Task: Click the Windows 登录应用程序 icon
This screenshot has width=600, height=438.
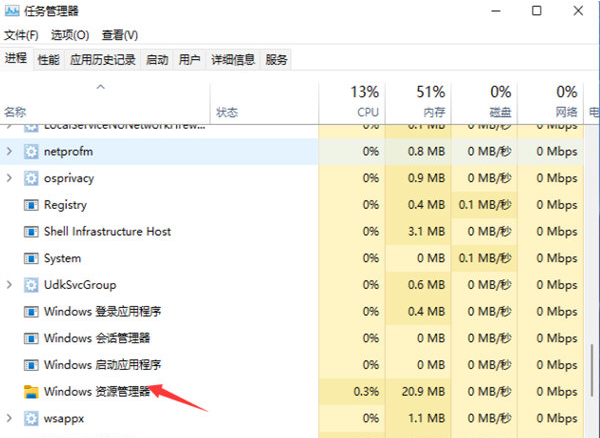Action: (31, 312)
